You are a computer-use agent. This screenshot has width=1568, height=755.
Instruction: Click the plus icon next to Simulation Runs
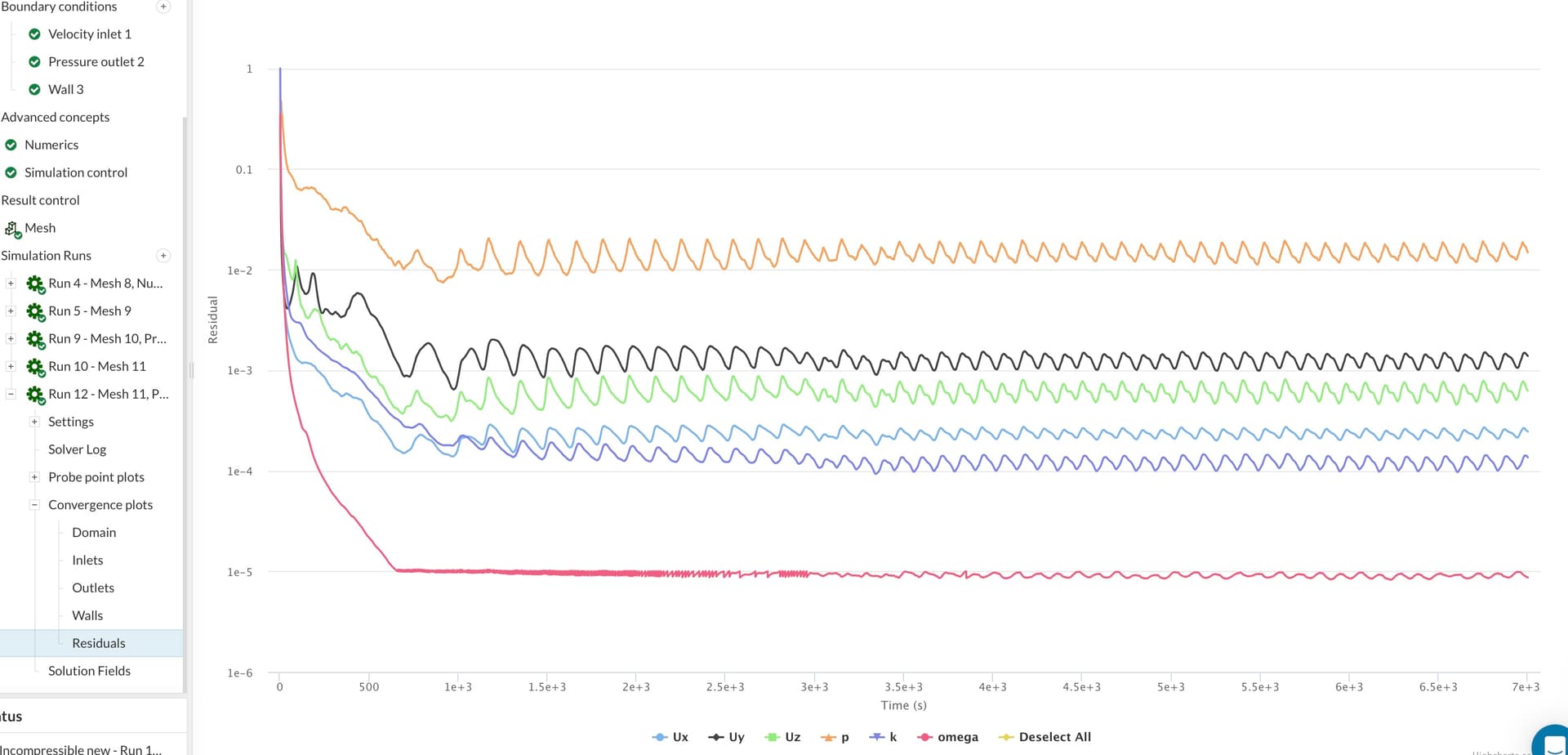(163, 256)
